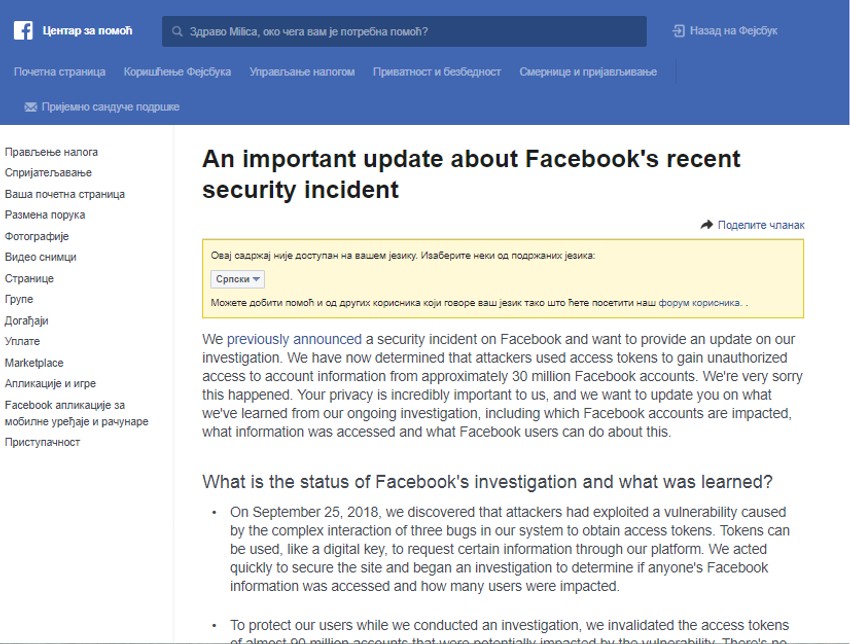This screenshot has height=644, width=850.
Task: Open Marketplace sidebar topic
Action: click(34, 363)
